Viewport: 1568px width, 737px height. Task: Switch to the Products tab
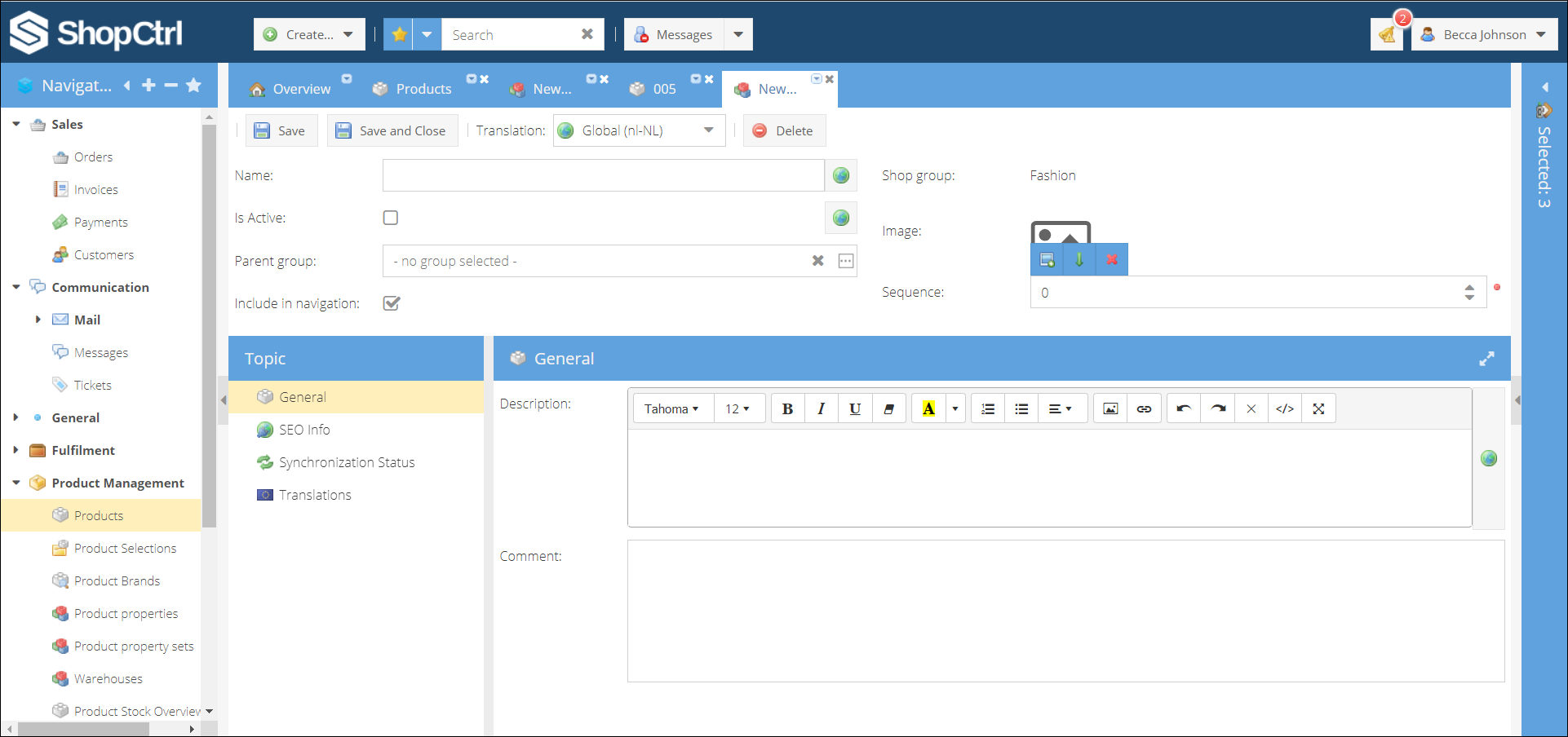coord(412,89)
